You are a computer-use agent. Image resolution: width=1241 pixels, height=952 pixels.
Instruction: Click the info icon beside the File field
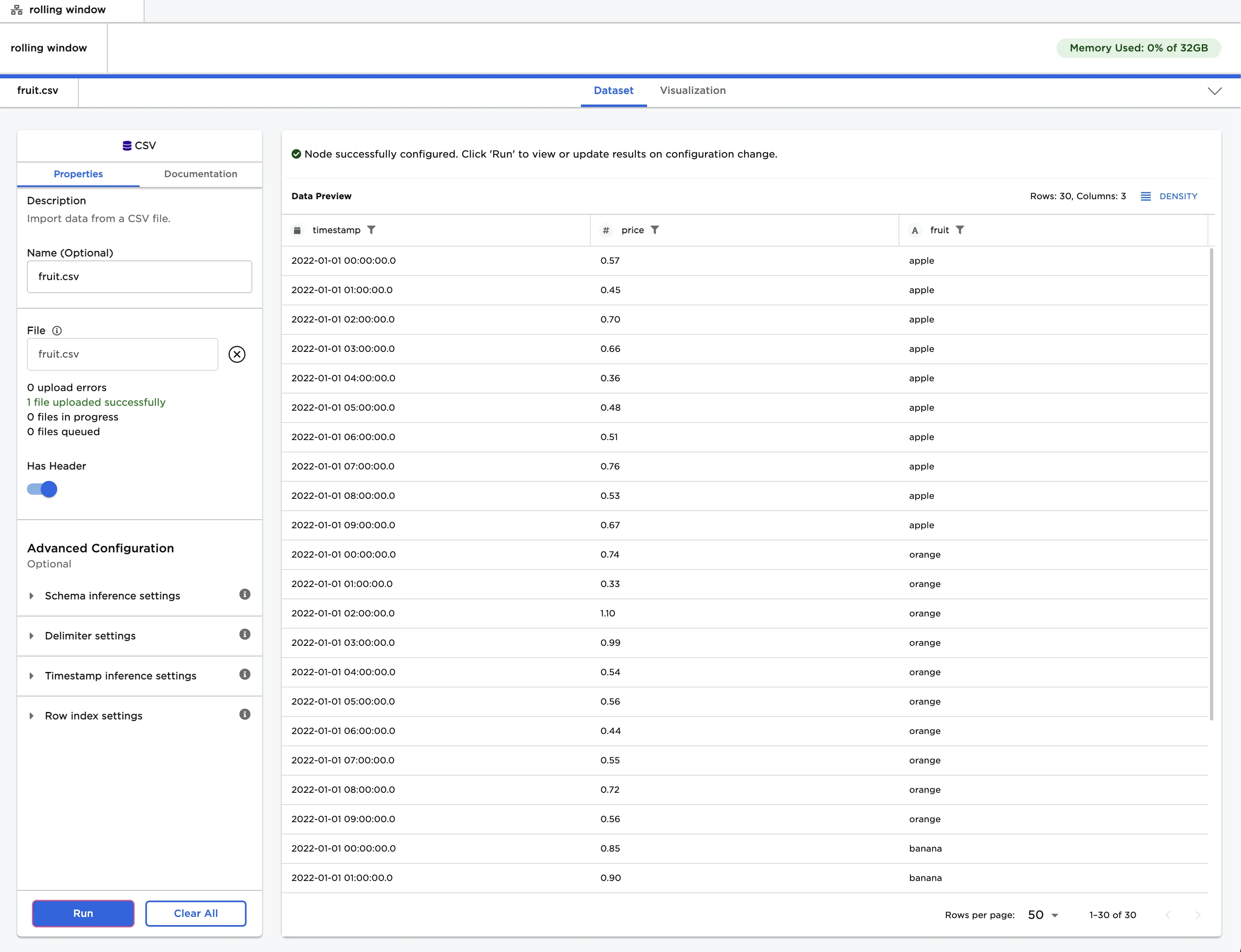tap(57, 330)
